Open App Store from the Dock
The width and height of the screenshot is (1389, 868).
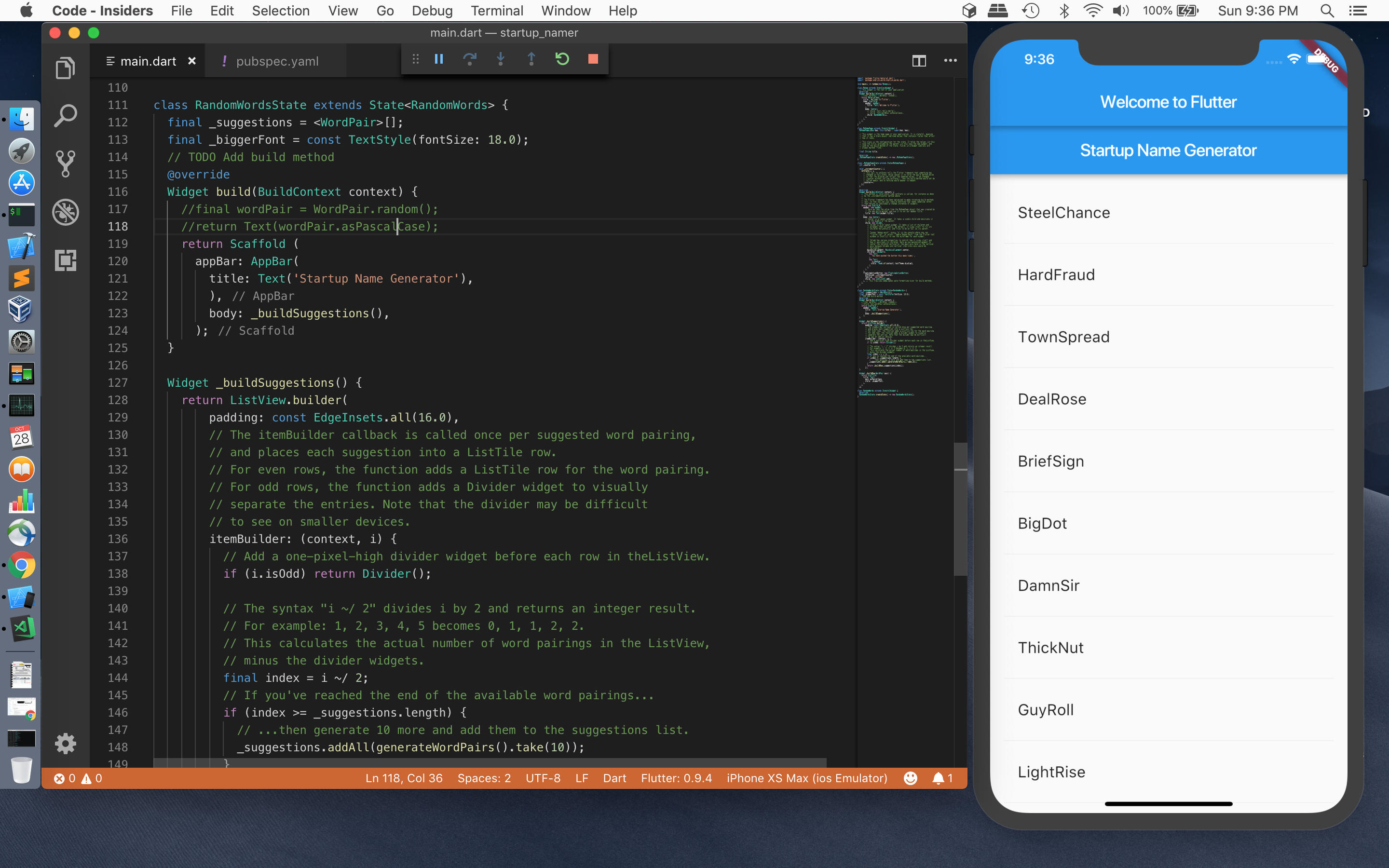21,183
